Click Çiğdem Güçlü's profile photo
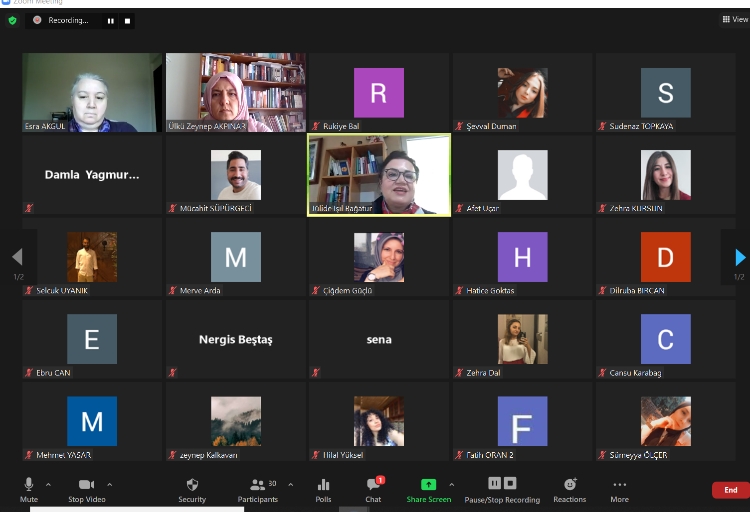 coord(379,257)
